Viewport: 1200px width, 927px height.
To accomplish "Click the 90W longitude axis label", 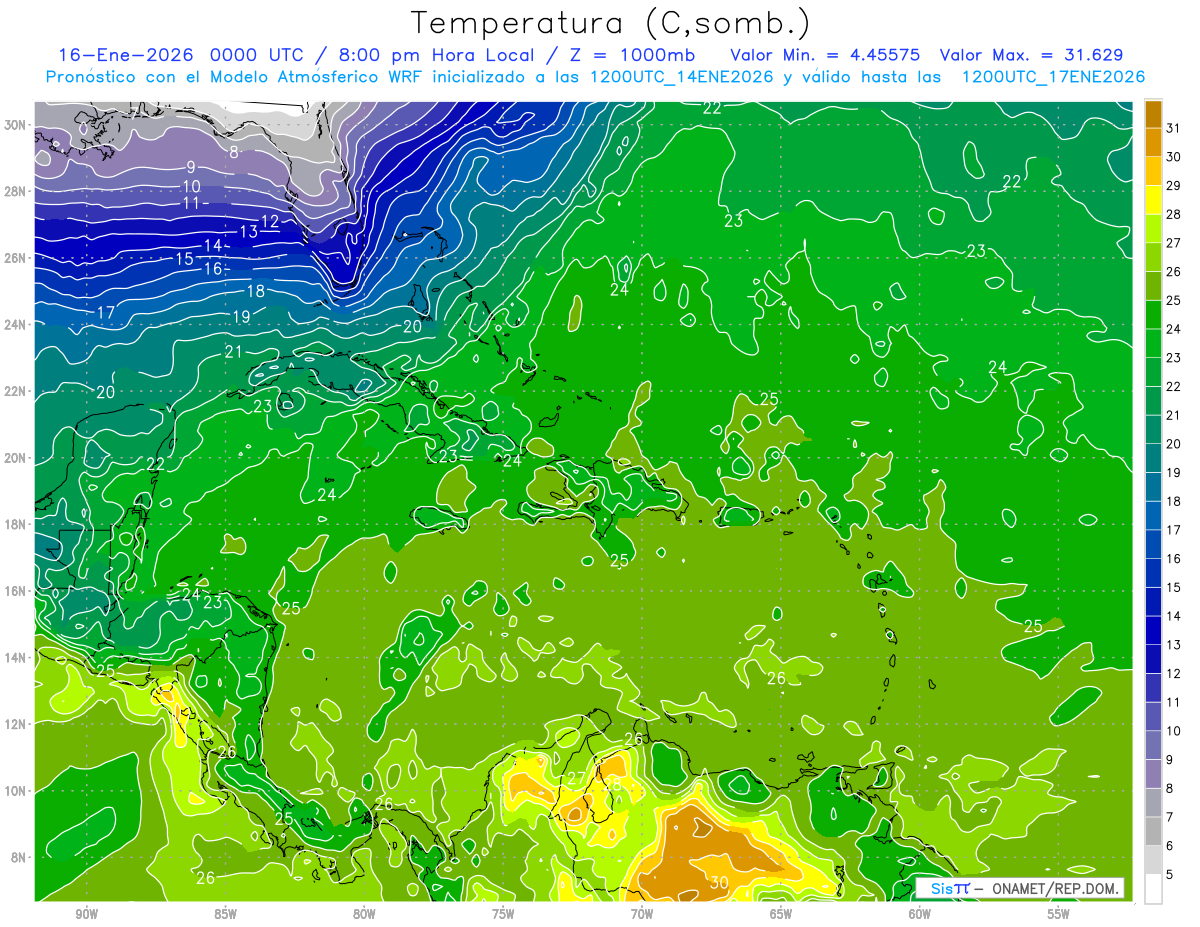I will [x=87, y=914].
